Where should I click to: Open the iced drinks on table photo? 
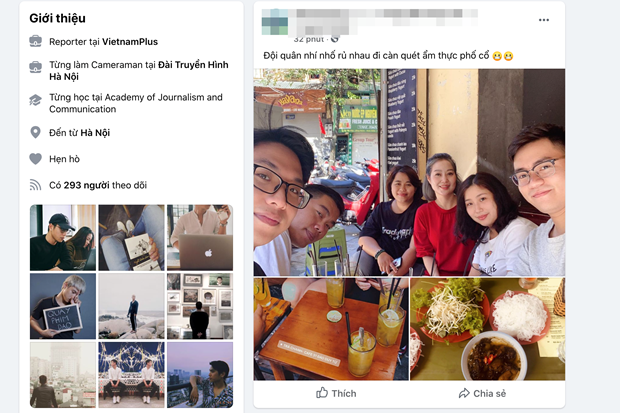(331, 329)
